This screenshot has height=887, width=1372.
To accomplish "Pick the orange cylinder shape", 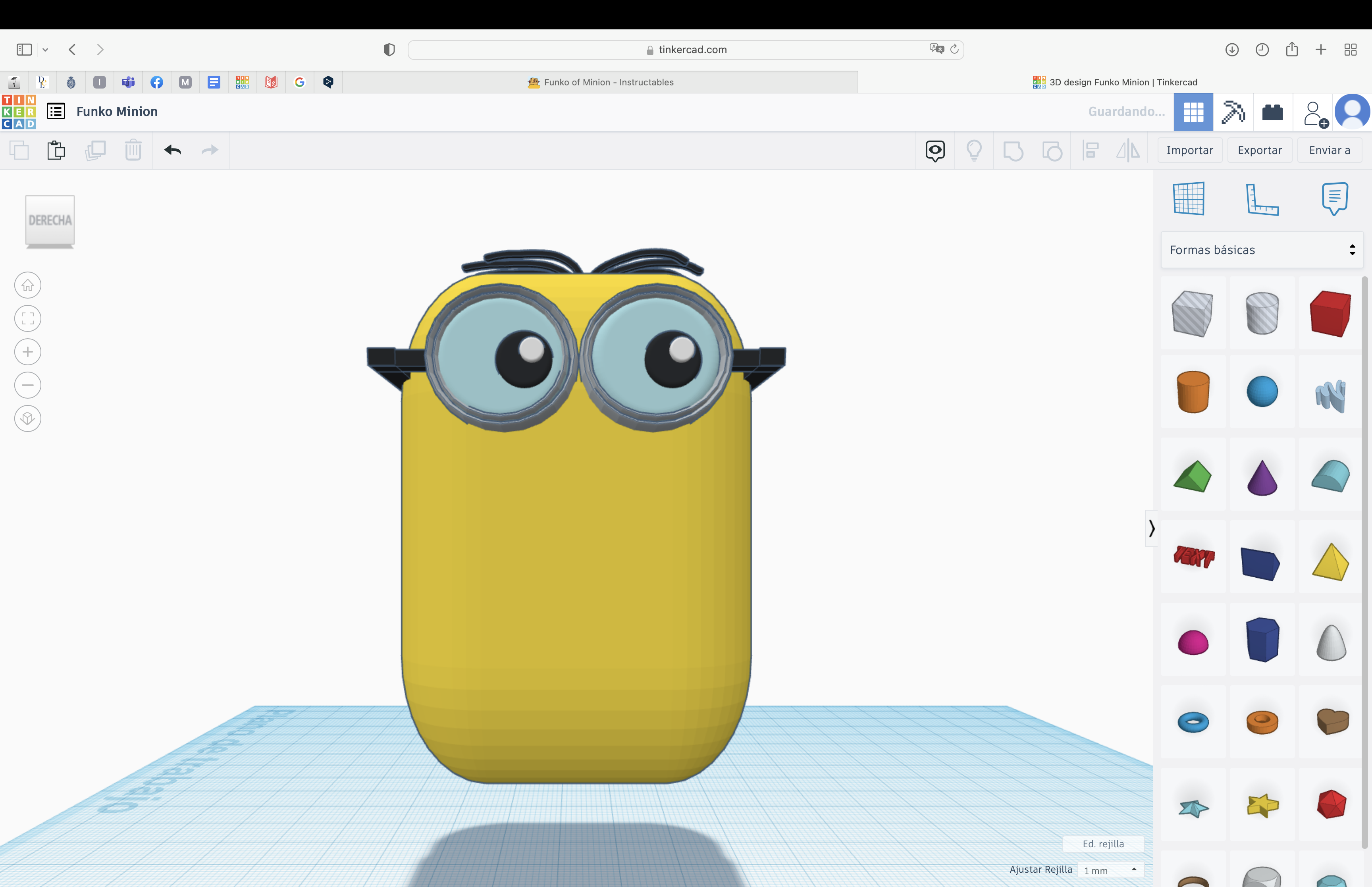I will [x=1193, y=392].
